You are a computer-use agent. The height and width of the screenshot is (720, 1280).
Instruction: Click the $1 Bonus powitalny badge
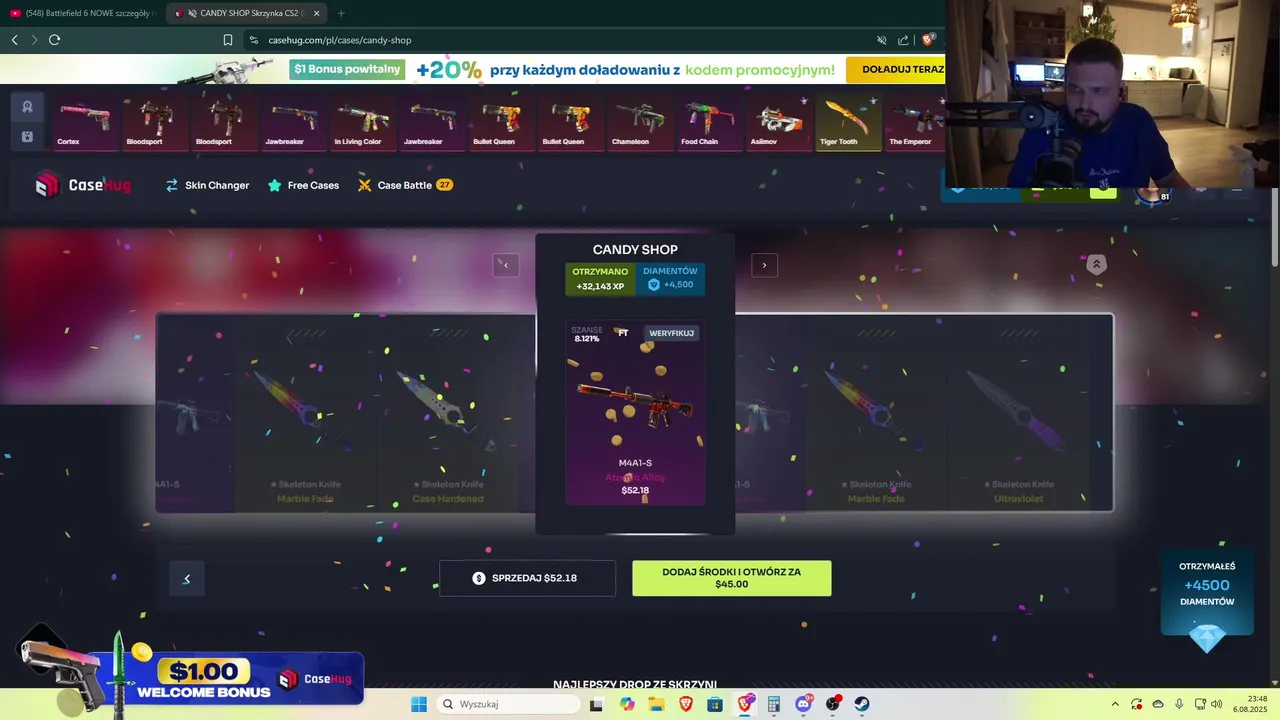(x=347, y=69)
